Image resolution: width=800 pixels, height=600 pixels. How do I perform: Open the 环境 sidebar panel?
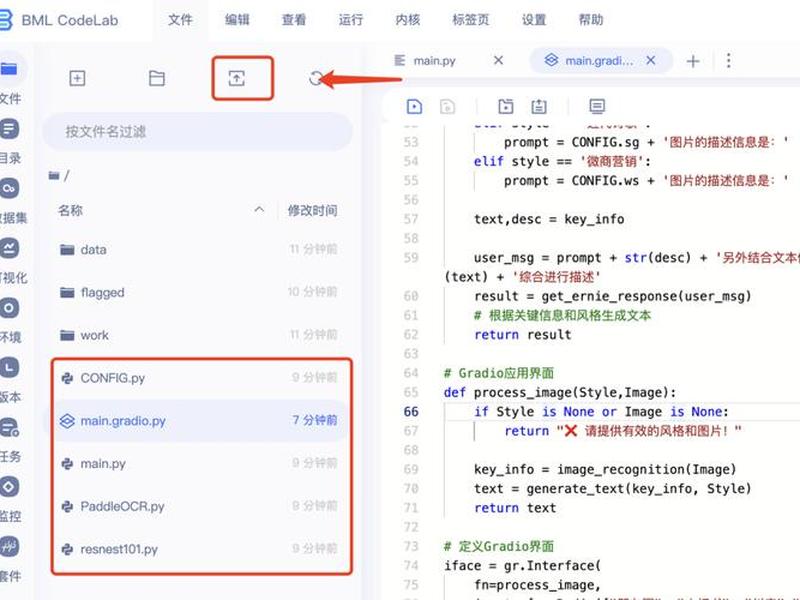[x=10, y=318]
